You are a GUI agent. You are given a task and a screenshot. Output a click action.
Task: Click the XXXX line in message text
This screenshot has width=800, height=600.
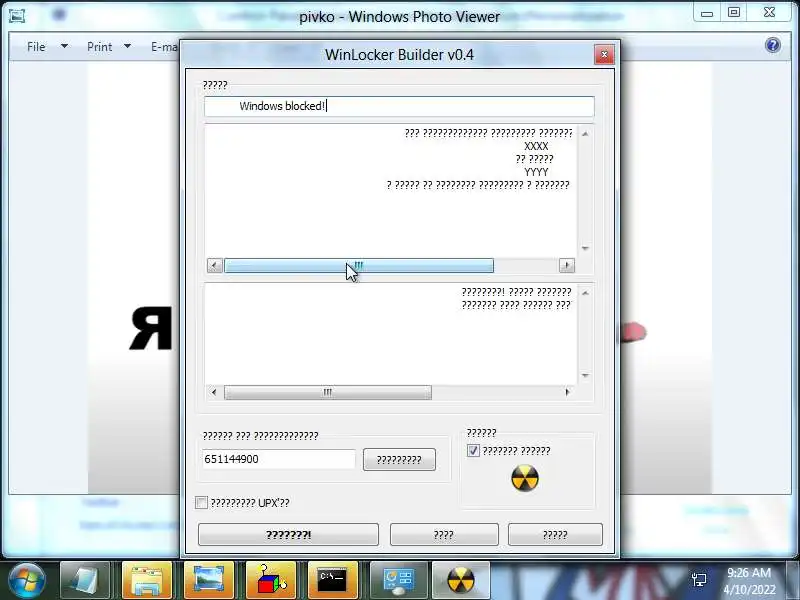coord(536,146)
